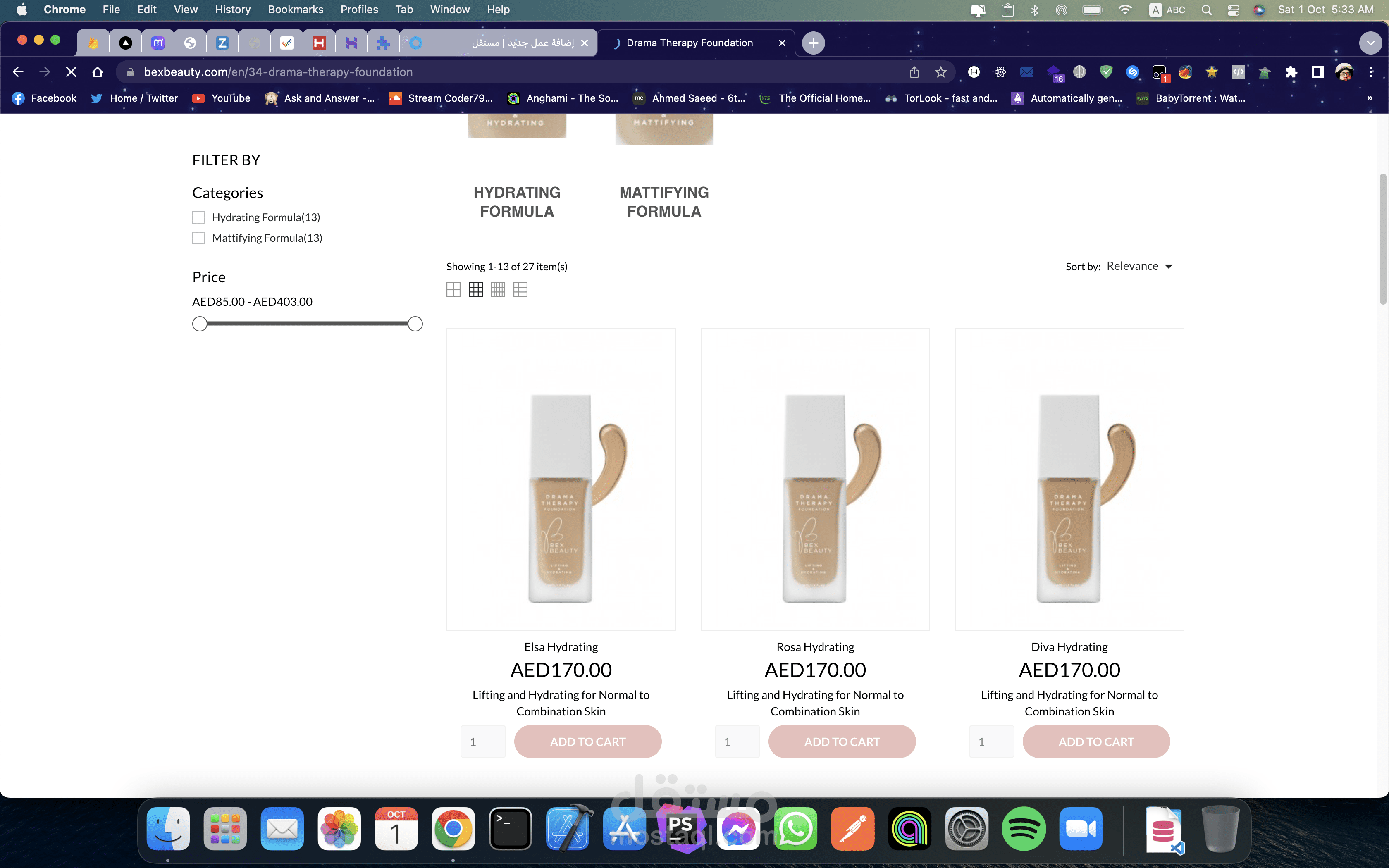Click the right price slider handle
This screenshot has width=1389, height=868.
tap(415, 324)
